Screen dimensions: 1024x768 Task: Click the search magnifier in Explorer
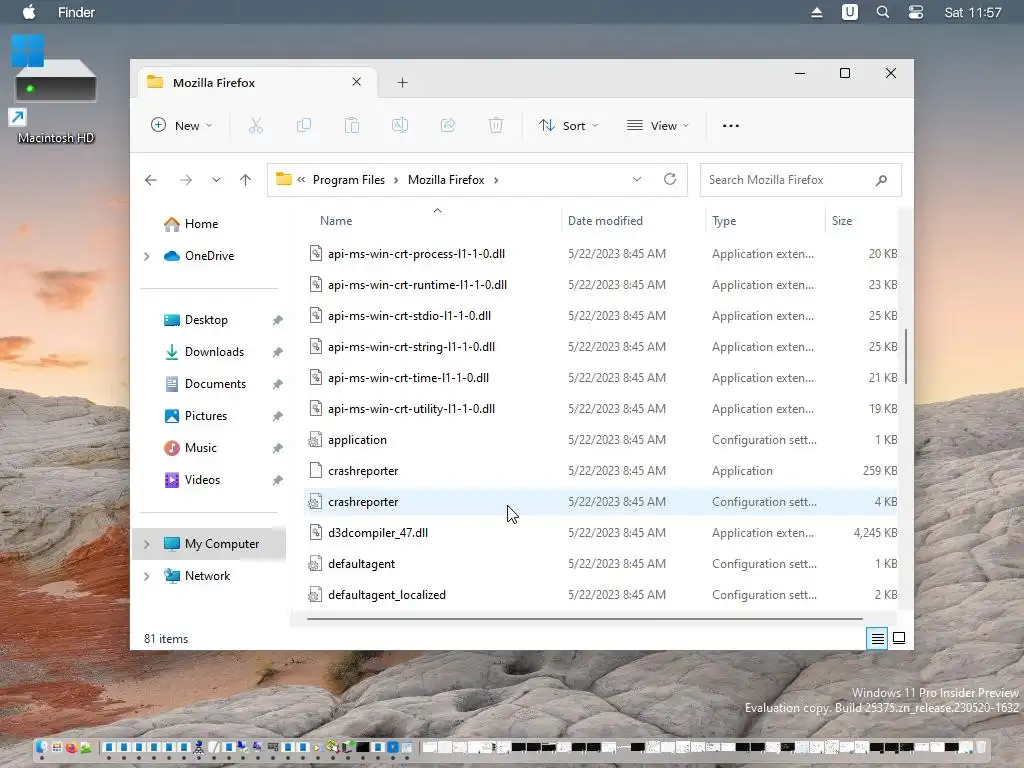[881, 180]
